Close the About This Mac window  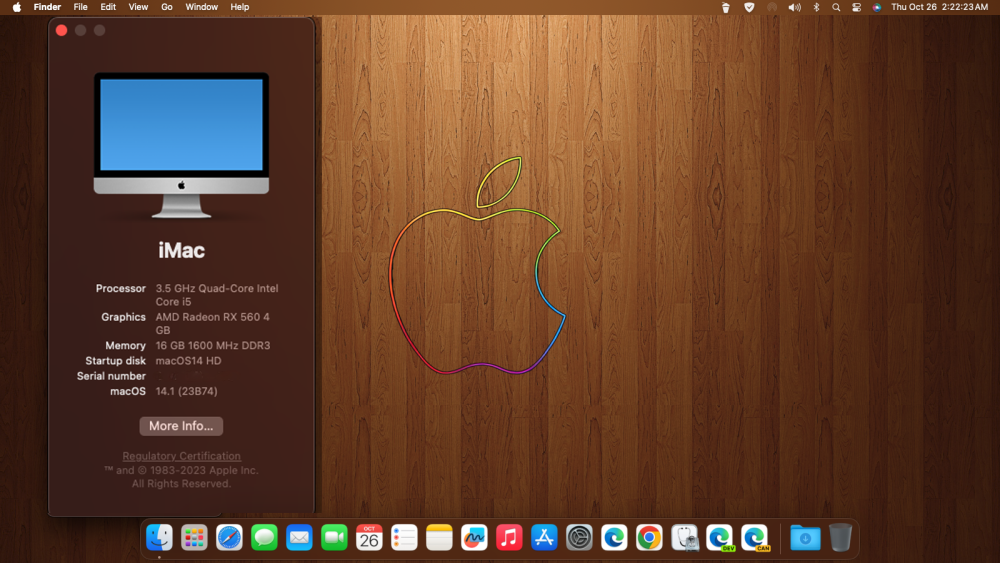pyautogui.click(x=61, y=30)
